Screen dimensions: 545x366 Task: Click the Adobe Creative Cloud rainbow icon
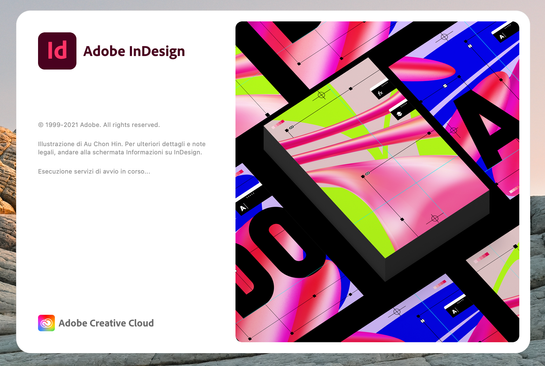tap(46, 323)
